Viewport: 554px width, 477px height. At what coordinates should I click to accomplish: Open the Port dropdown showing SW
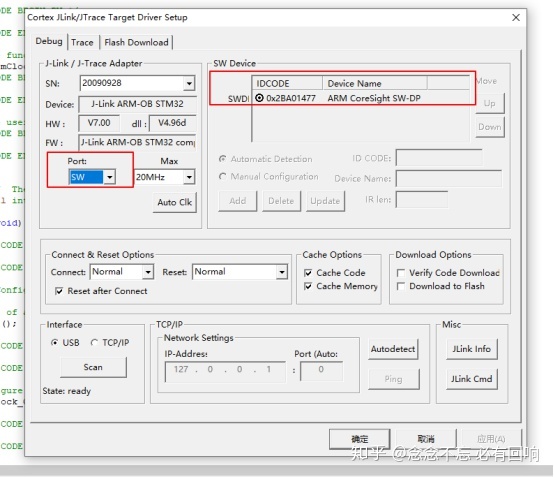click(110, 177)
